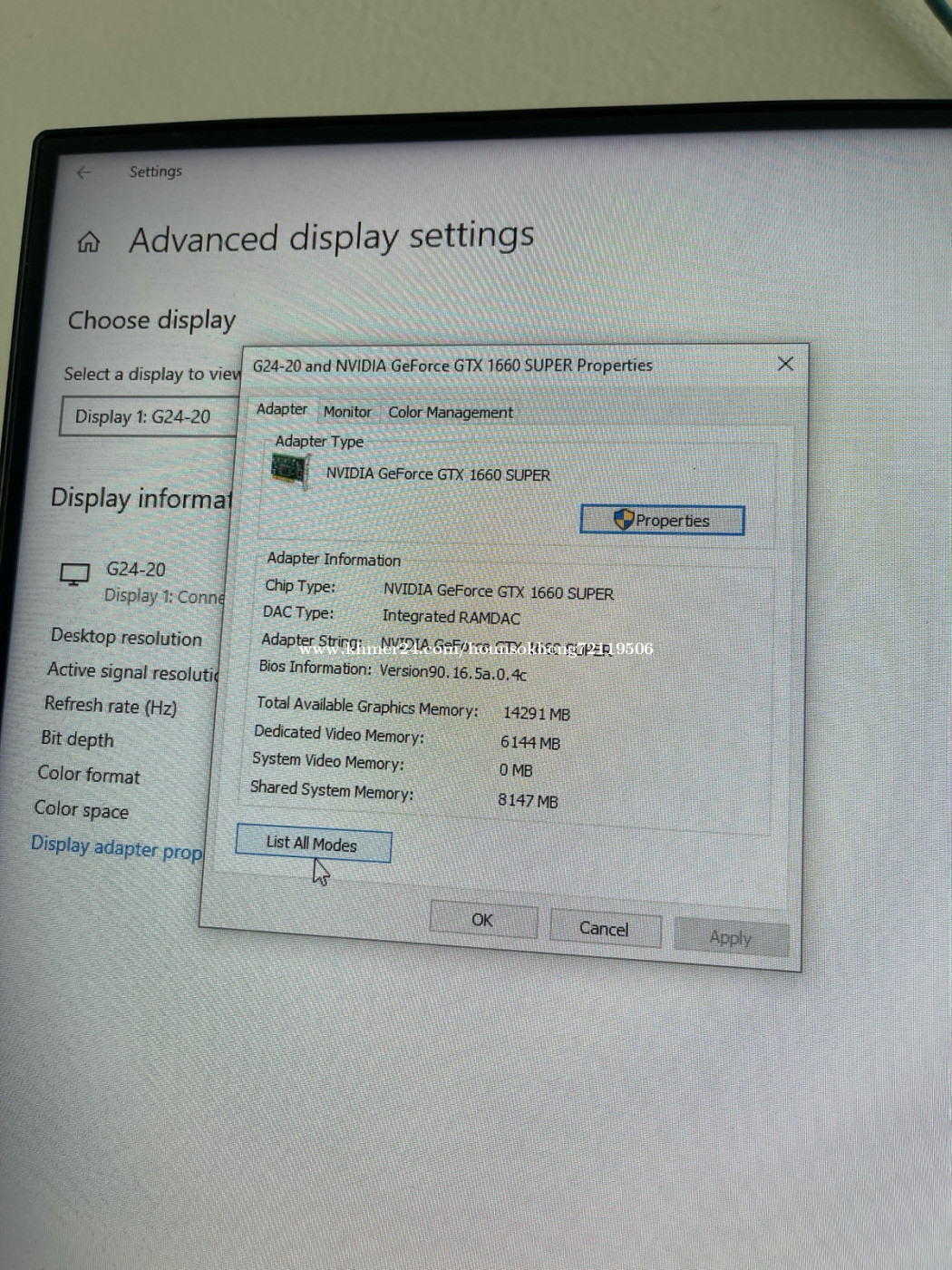
Task: Click the Desktop resolution label
Action: pyautogui.click(x=126, y=637)
